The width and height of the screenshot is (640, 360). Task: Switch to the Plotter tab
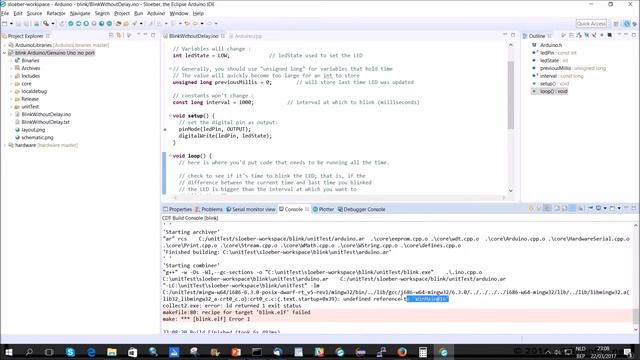(323, 209)
